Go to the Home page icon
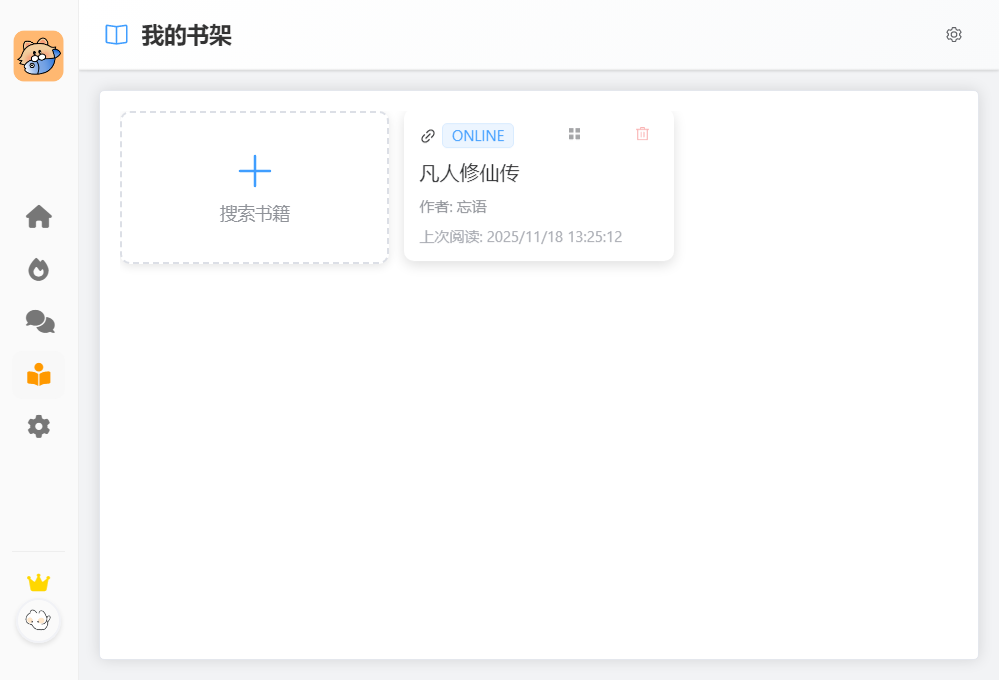Viewport: 999px width, 680px height. tap(39, 217)
